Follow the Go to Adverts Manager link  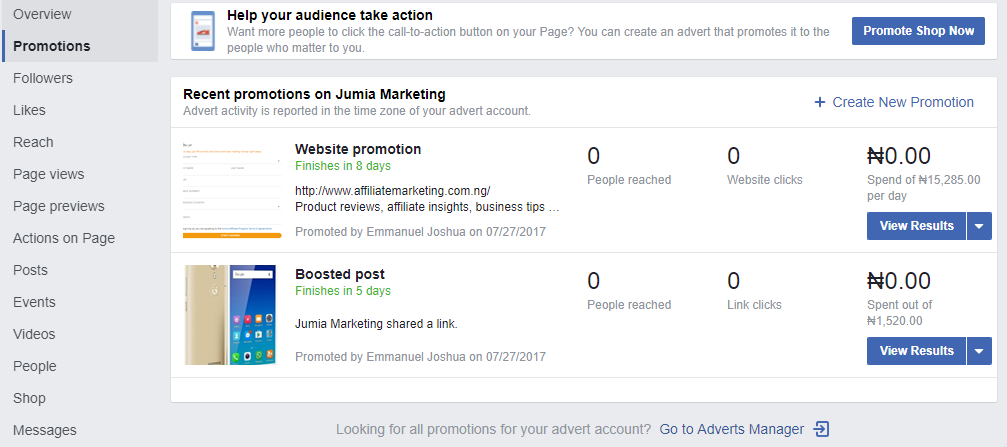tap(731, 429)
